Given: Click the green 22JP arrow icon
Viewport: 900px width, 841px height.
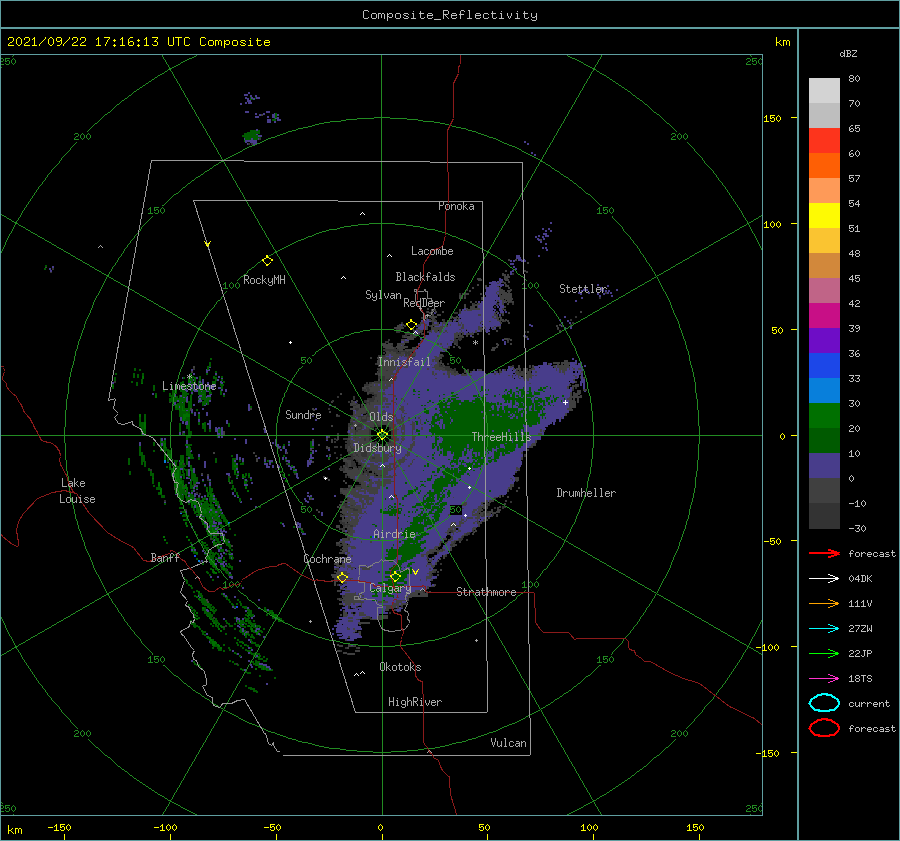Looking at the screenshot, I should pyautogui.click(x=824, y=653).
